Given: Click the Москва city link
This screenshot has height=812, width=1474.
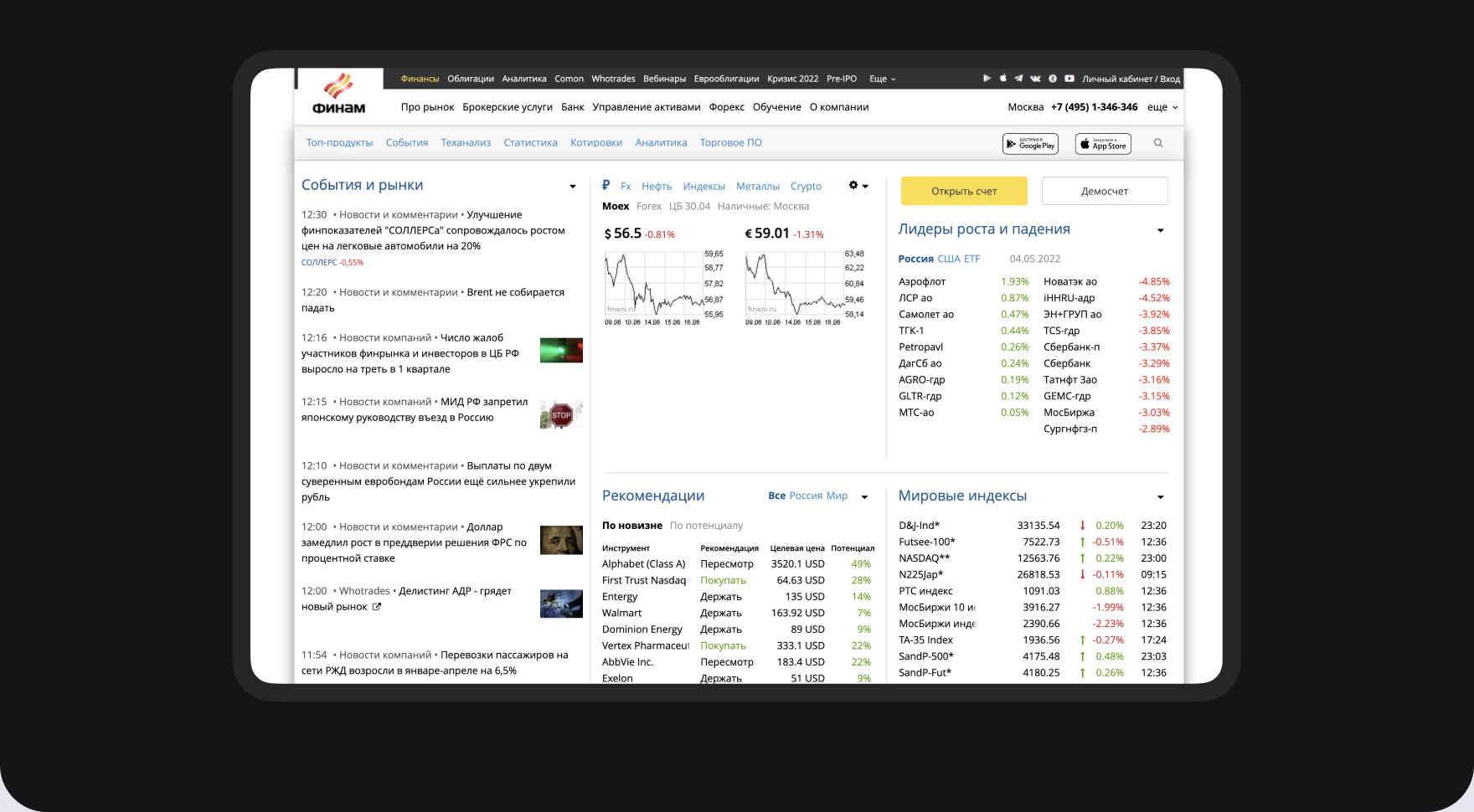Looking at the screenshot, I should 1026,107.
